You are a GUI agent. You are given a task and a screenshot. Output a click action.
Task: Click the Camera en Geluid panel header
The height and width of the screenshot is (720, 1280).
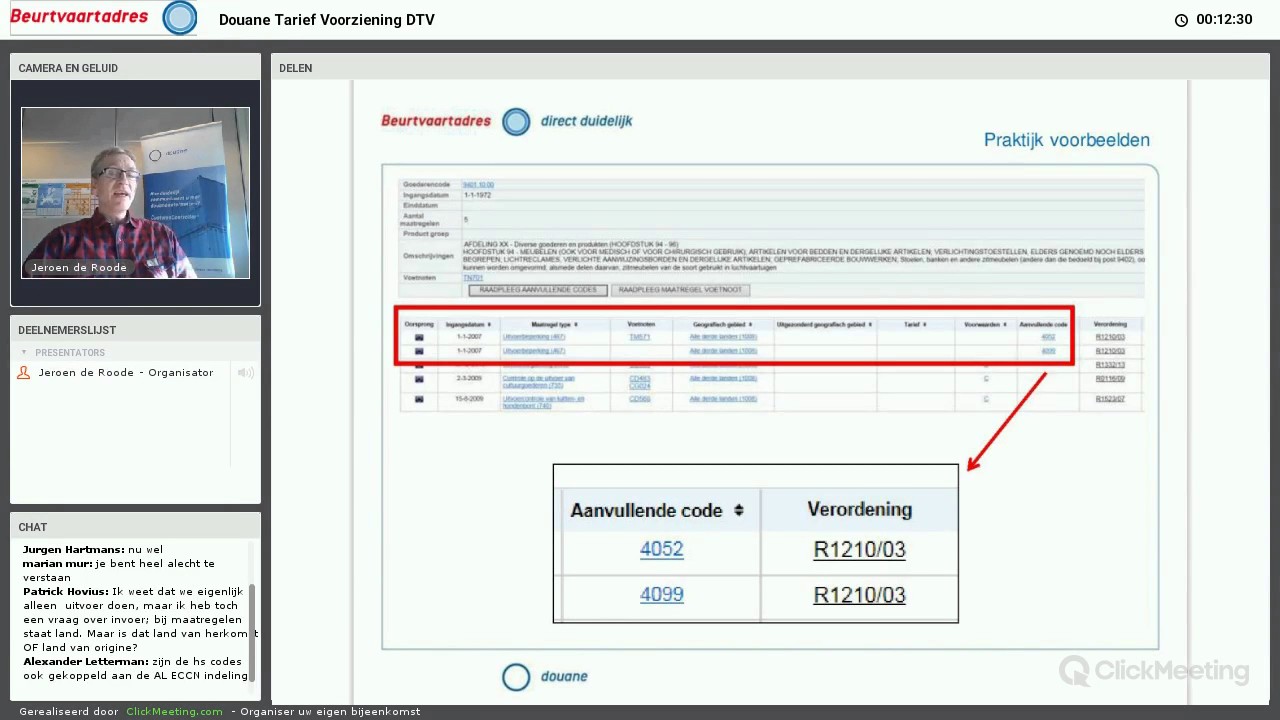[135, 68]
